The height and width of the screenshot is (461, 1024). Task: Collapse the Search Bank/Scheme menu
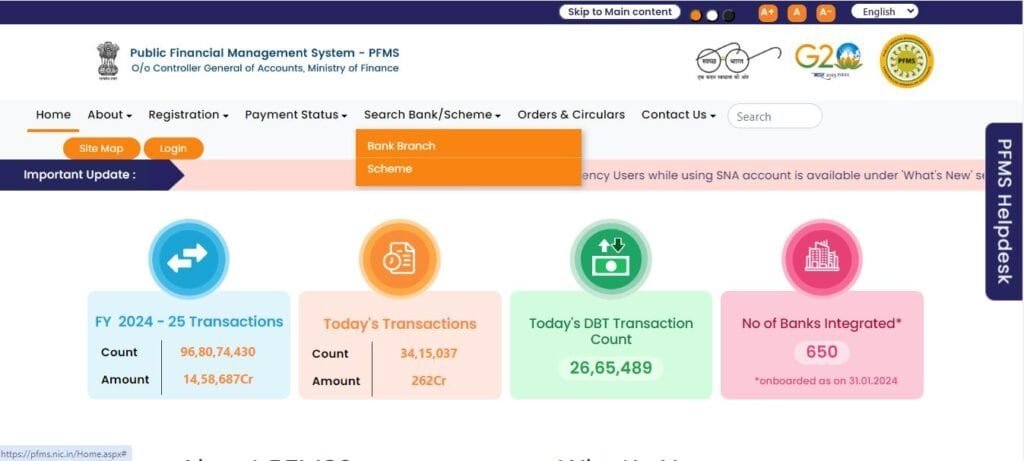click(x=432, y=115)
